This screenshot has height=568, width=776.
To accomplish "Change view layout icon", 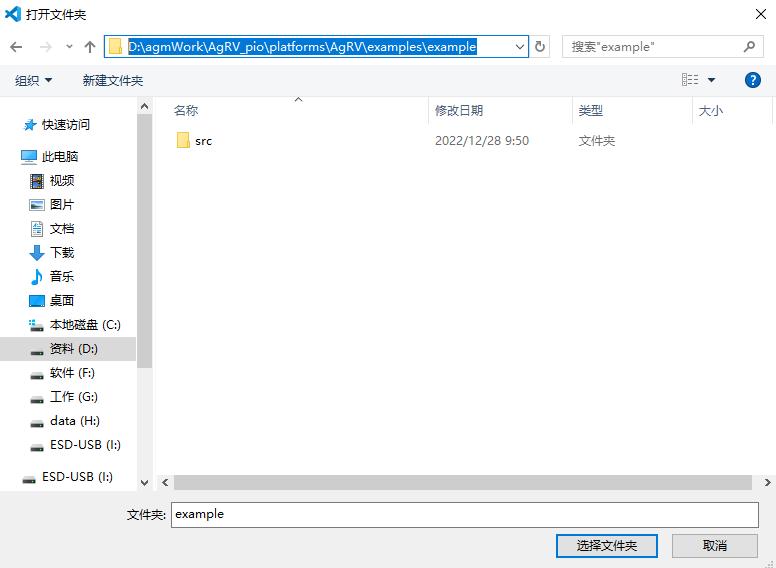I will click(x=690, y=80).
